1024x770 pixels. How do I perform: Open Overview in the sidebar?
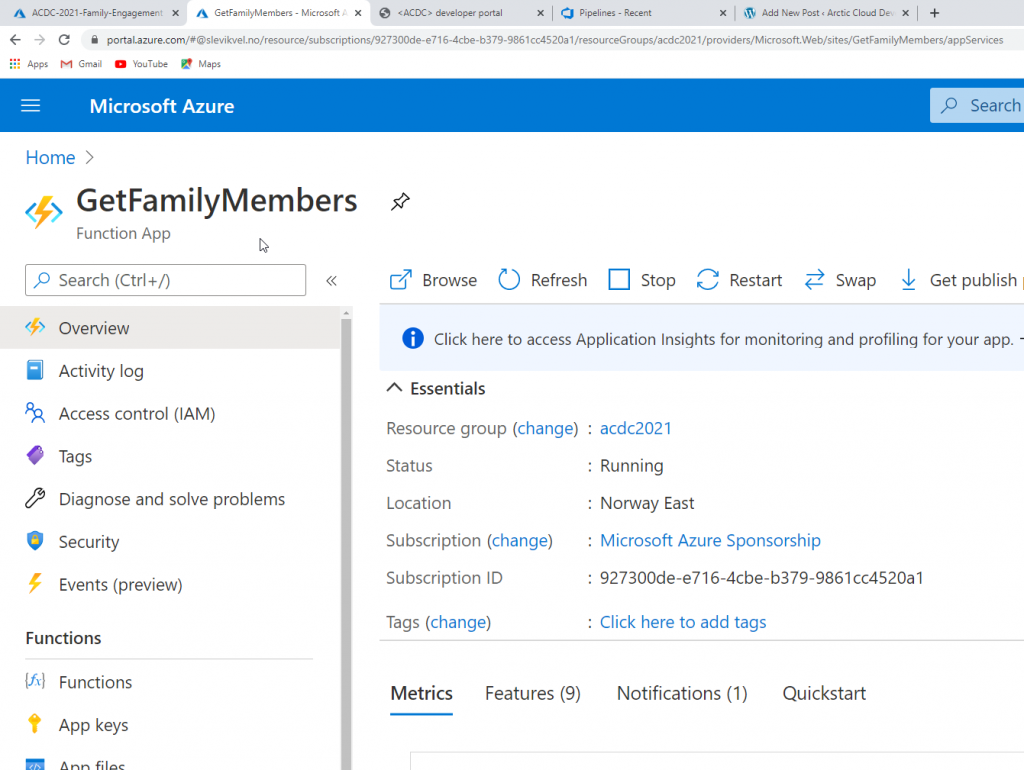pyautogui.click(x=170, y=328)
